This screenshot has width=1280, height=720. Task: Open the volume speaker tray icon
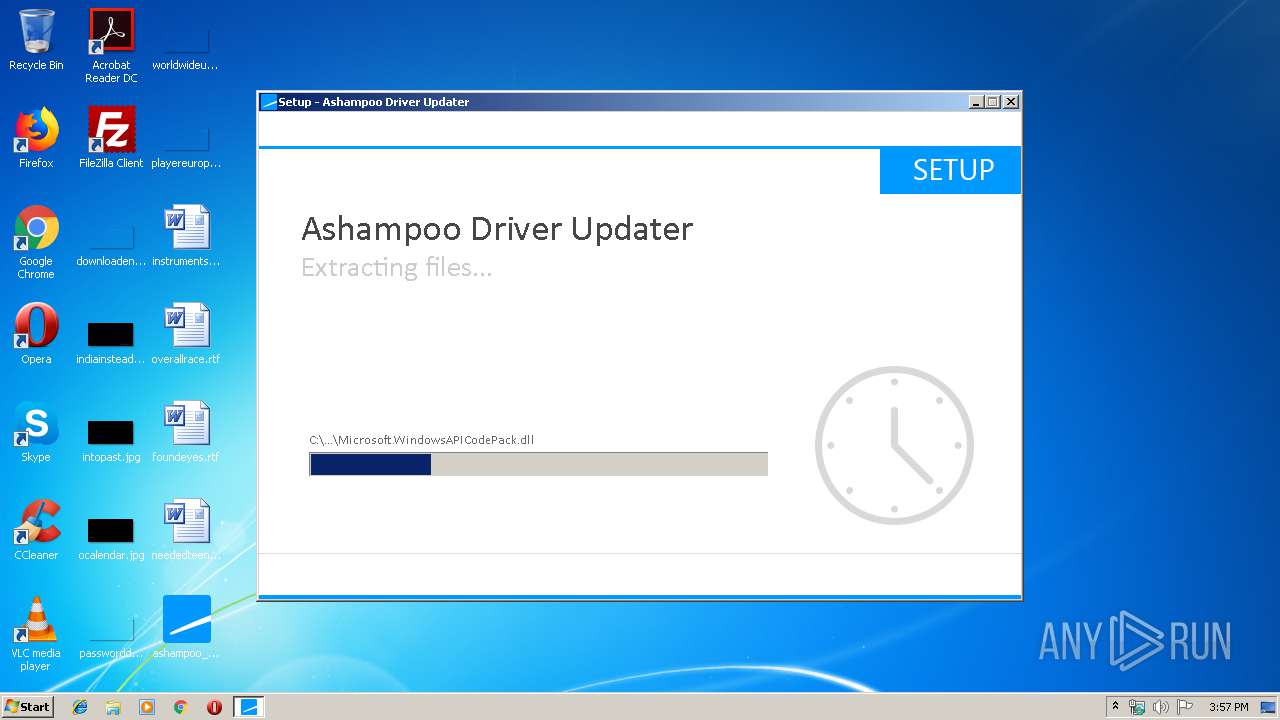click(1161, 707)
